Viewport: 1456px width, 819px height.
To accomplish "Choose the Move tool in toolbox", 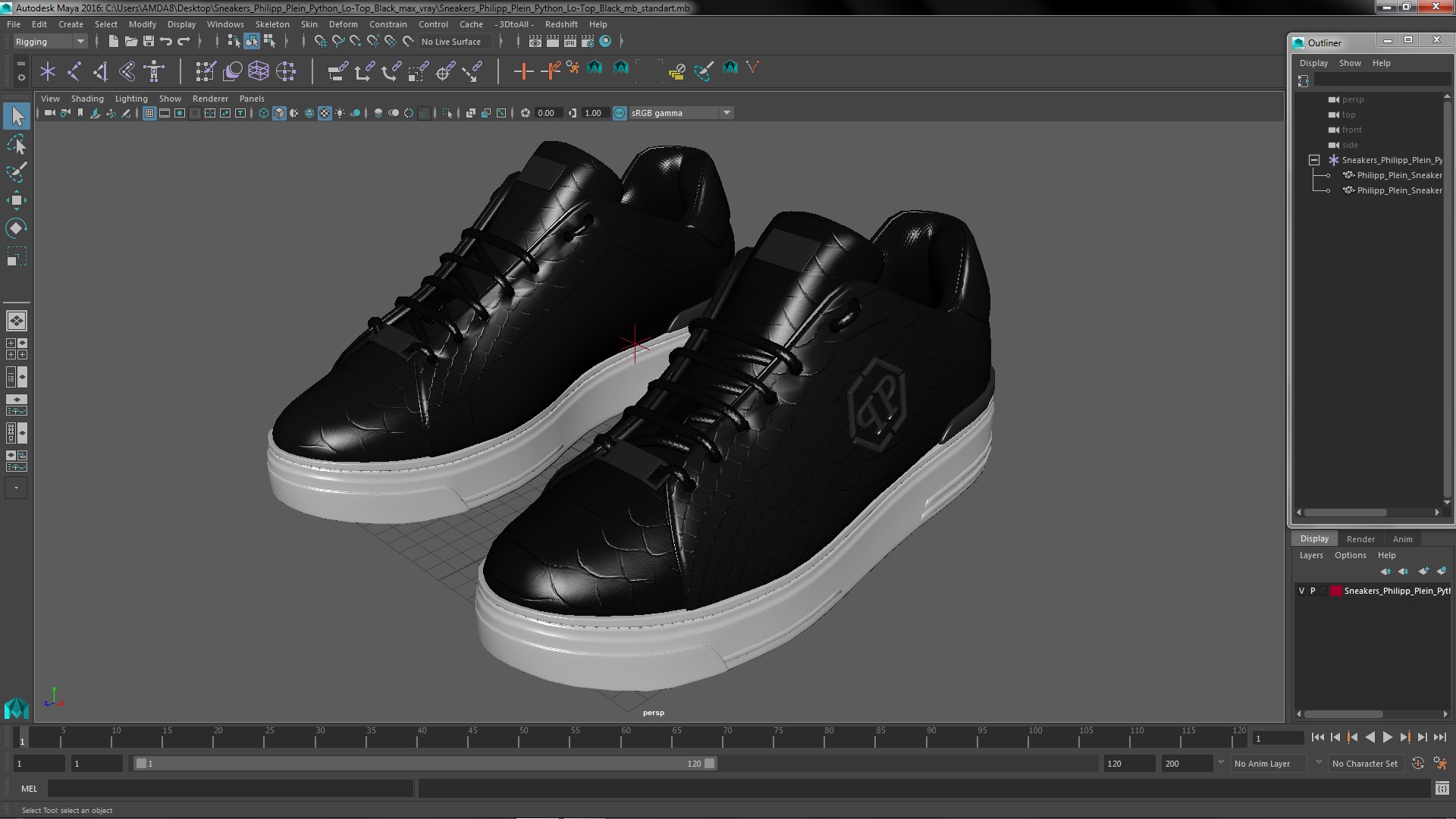I will click(17, 200).
